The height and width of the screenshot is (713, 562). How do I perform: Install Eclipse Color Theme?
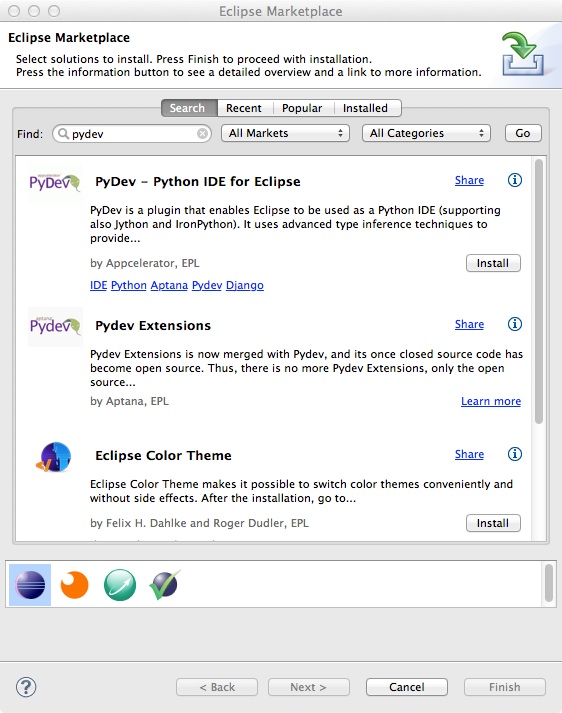click(x=493, y=523)
